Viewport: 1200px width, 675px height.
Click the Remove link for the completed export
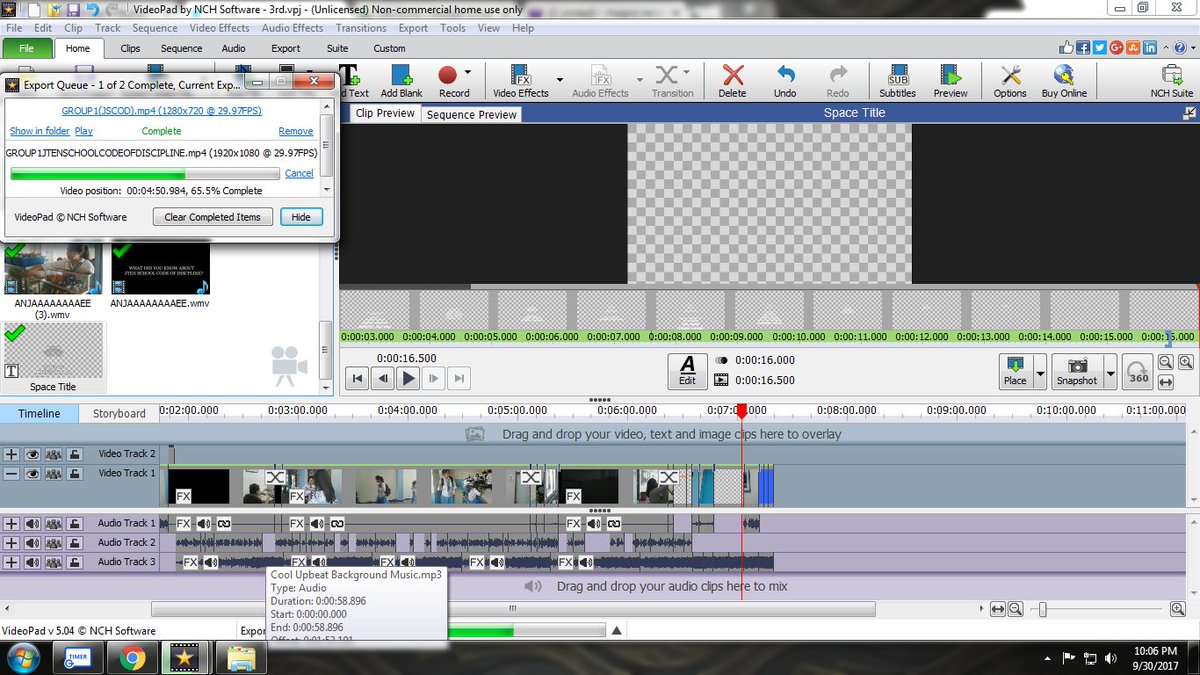(x=296, y=131)
